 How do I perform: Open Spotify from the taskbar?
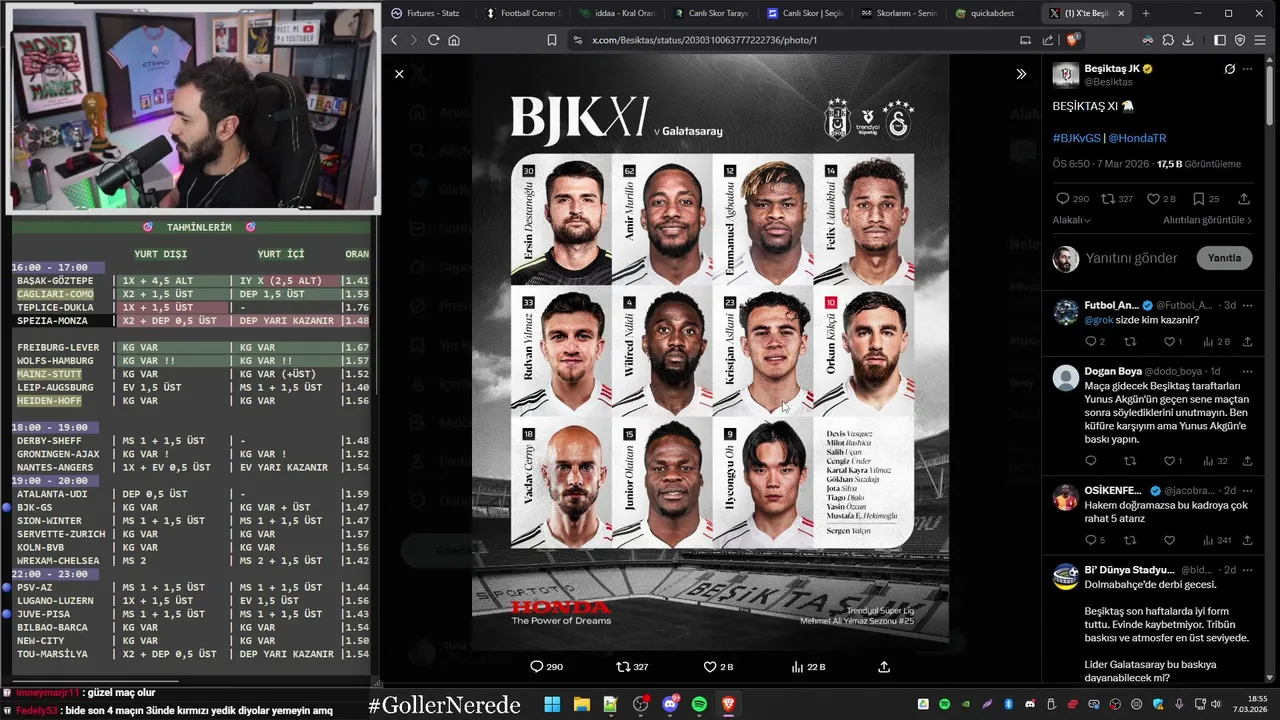pyautogui.click(x=699, y=705)
